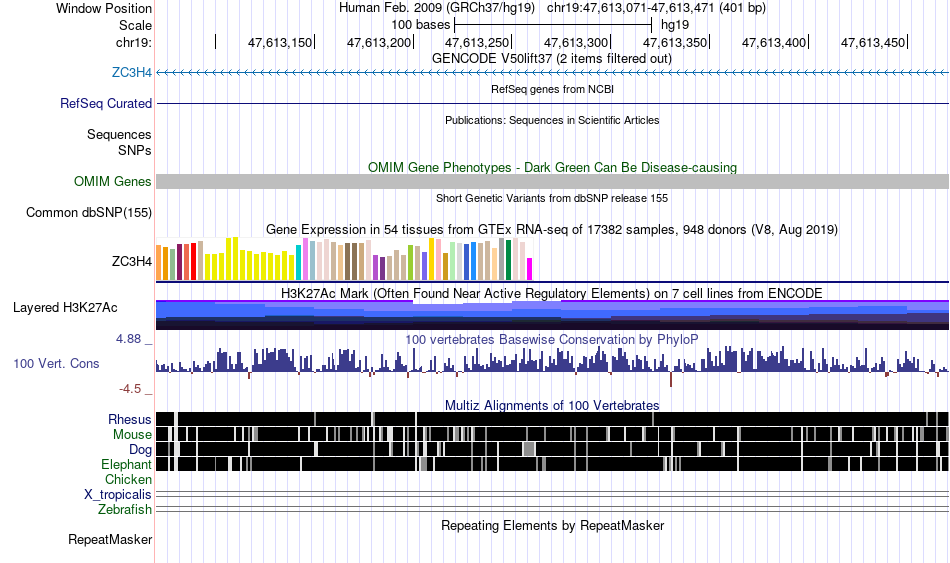The height and width of the screenshot is (563, 950).
Task: Open the RefSeq Curated track label
Action: point(105,104)
